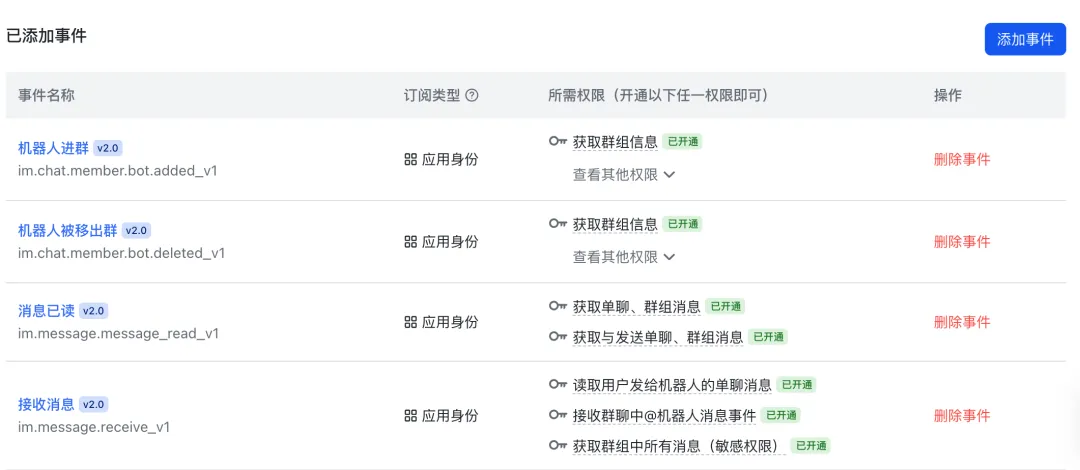Viewport: 1080px width, 470px height.
Task: Click the key icon beside 获取与发送单聊、群组消息
Action: pyautogui.click(x=558, y=337)
